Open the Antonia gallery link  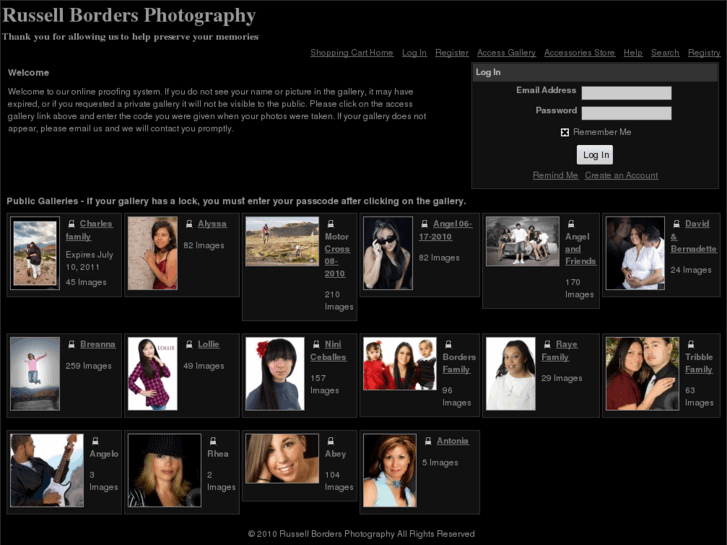click(453, 441)
